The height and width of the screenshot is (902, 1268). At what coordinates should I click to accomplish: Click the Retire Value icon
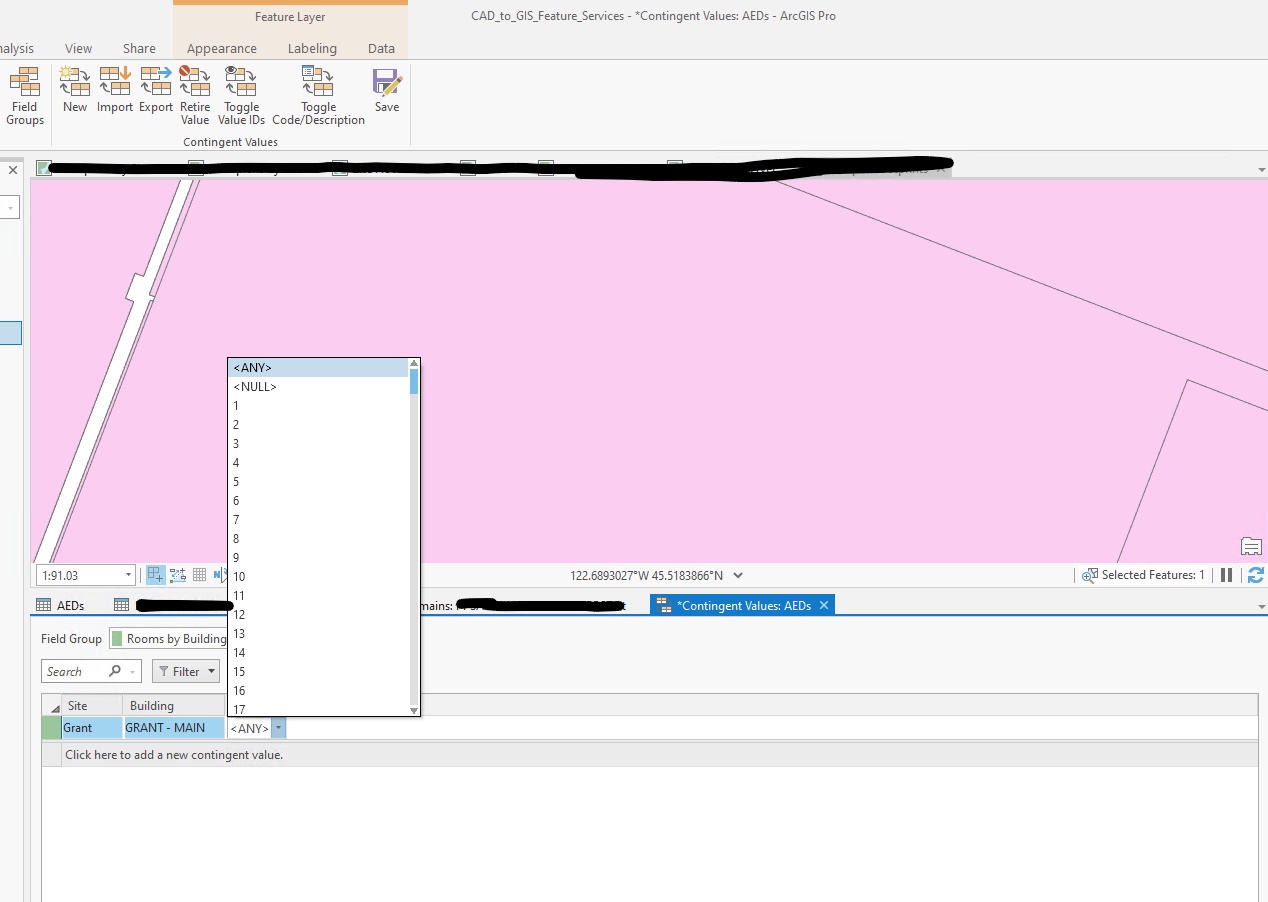click(195, 96)
